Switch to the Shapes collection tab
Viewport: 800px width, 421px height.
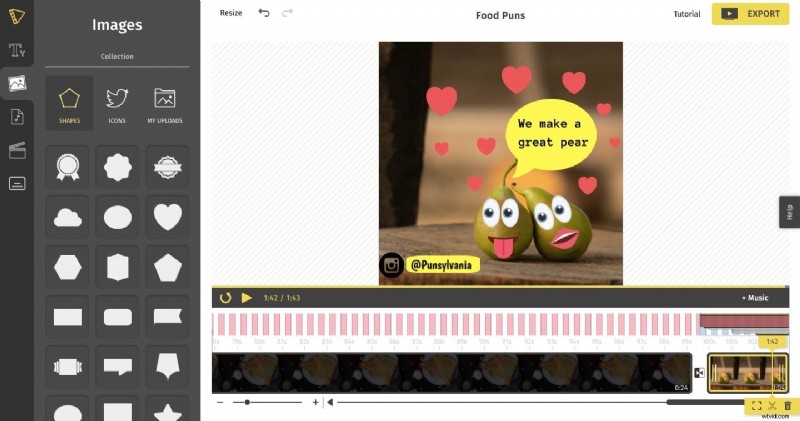69,104
